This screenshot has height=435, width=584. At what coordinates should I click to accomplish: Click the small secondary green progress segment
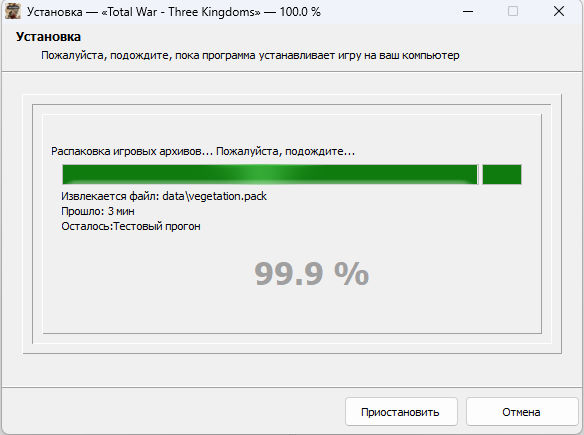502,174
